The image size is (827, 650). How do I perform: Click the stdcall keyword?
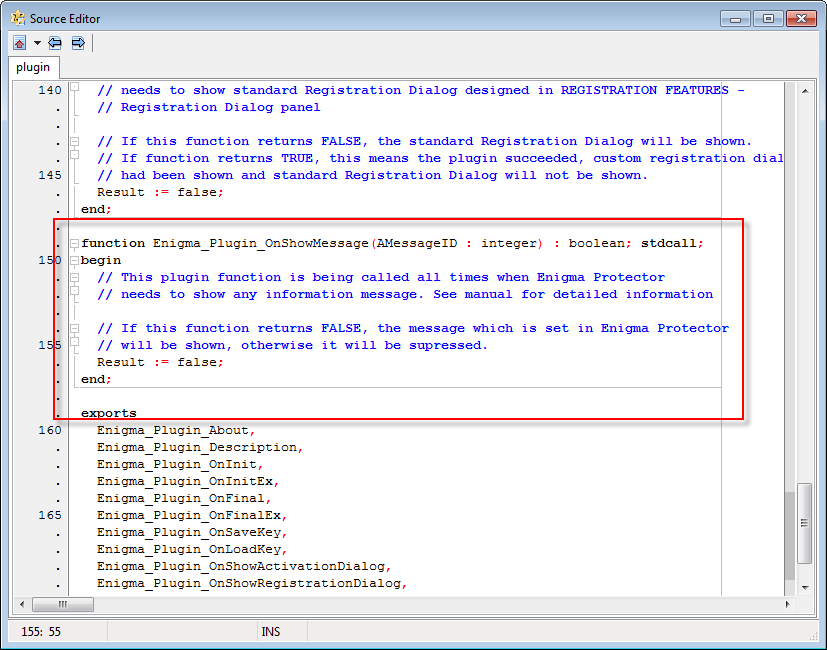[668, 243]
